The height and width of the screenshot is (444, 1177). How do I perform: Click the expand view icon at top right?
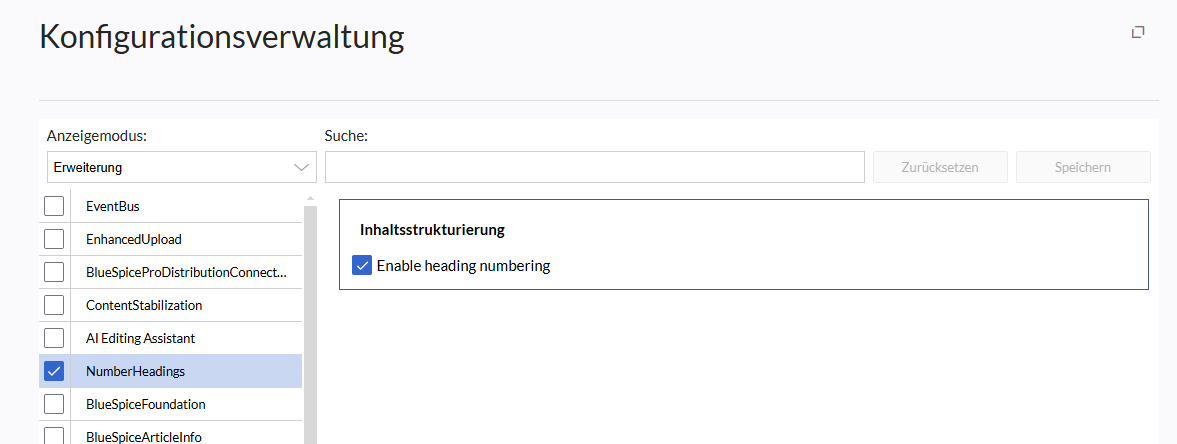[1138, 32]
